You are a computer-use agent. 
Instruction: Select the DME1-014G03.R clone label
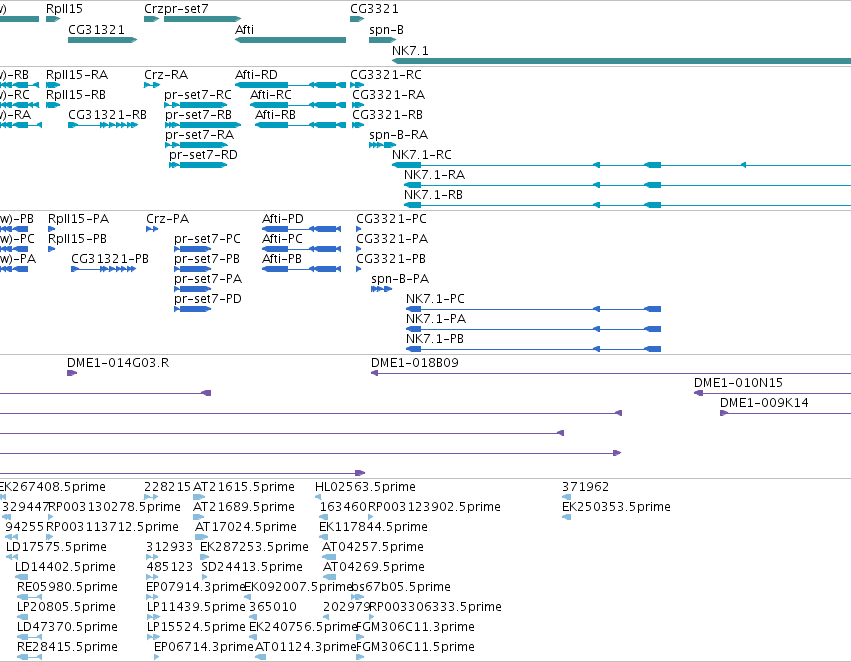(118, 362)
